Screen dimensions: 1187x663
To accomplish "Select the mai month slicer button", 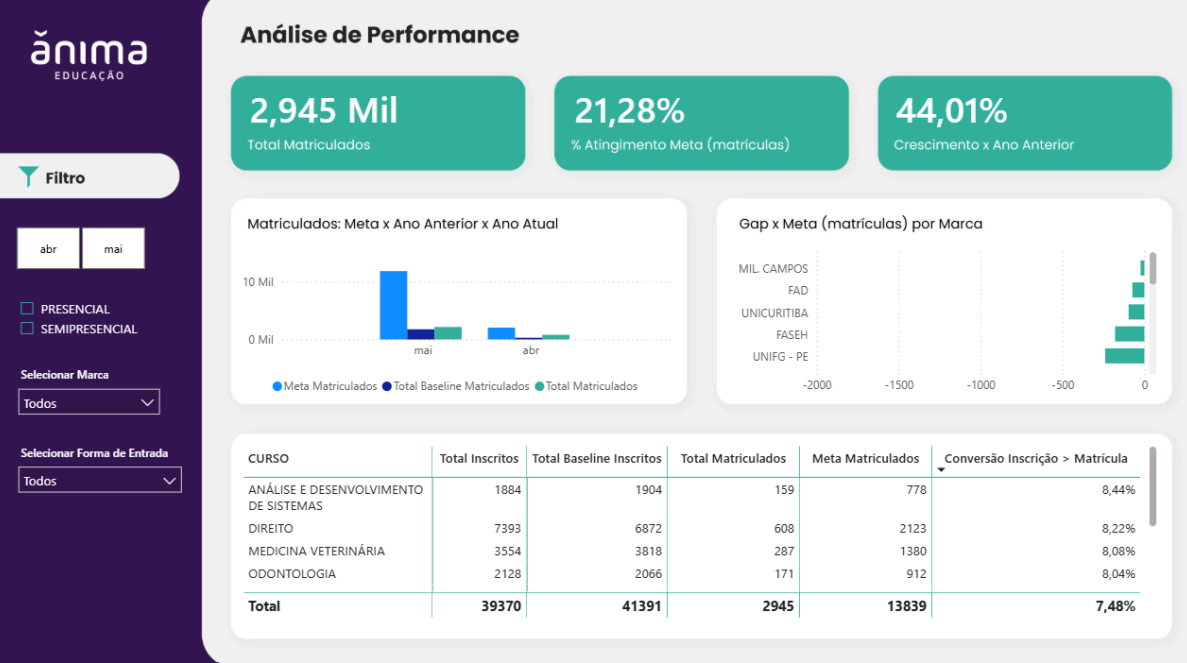I will click(x=114, y=248).
